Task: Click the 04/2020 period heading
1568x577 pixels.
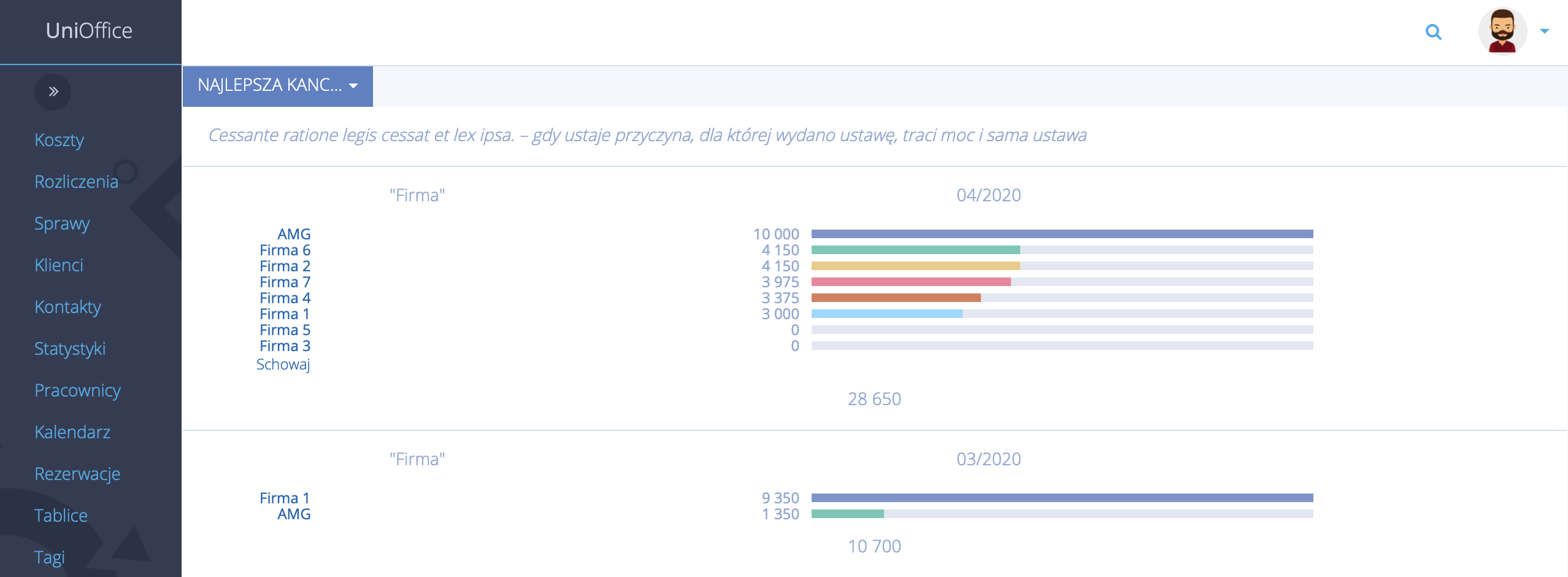Action: [989, 195]
